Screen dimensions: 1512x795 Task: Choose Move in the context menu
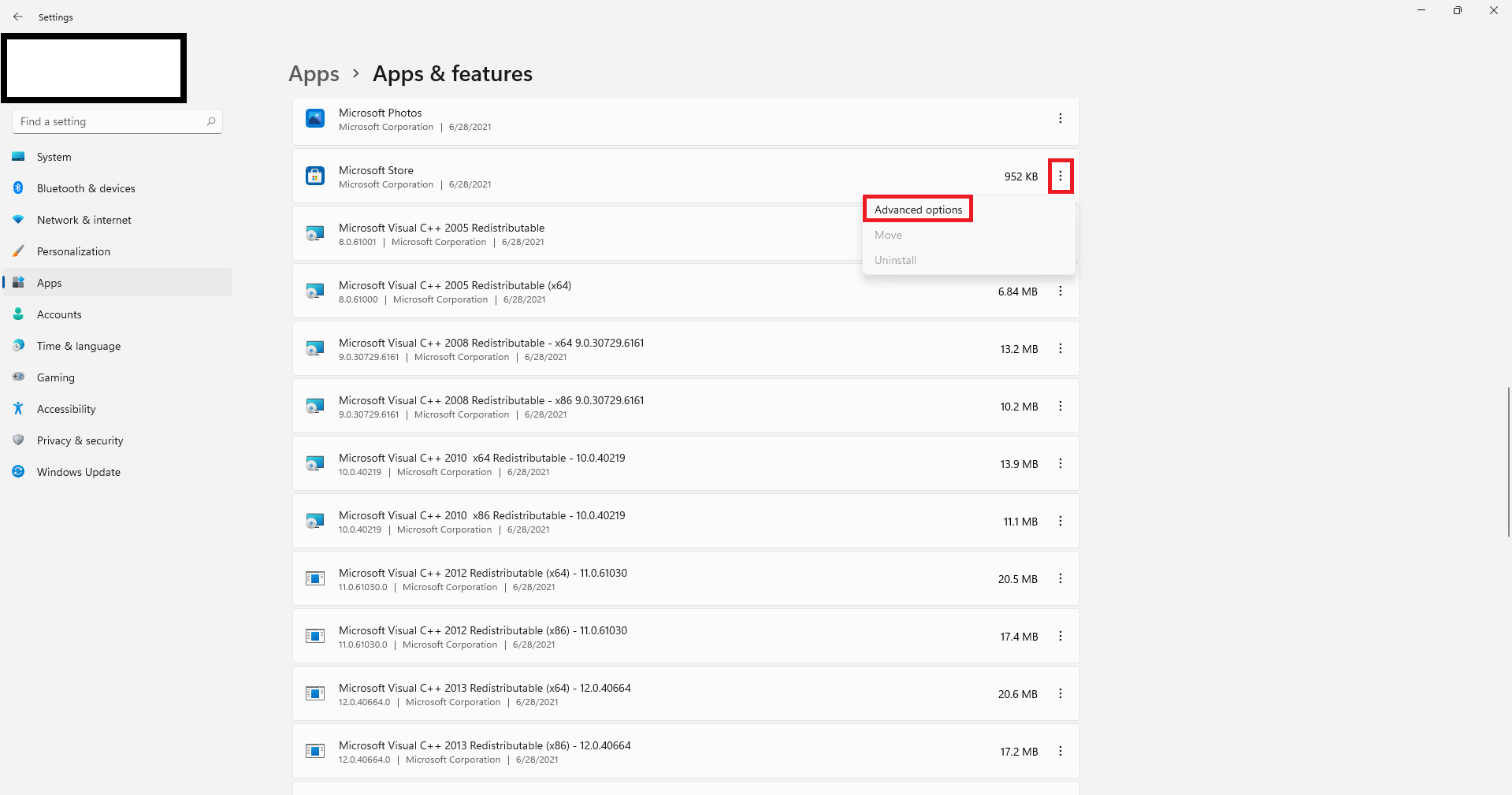tap(888, 235)
